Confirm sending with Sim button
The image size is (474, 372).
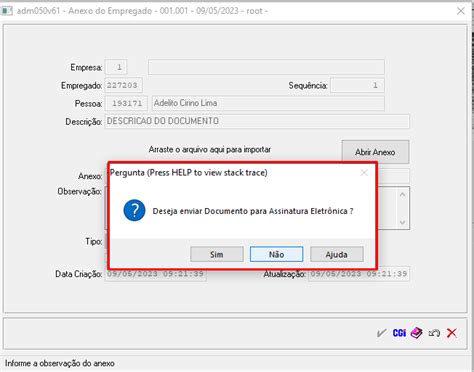pyautogui.click(x=217, y=255)
